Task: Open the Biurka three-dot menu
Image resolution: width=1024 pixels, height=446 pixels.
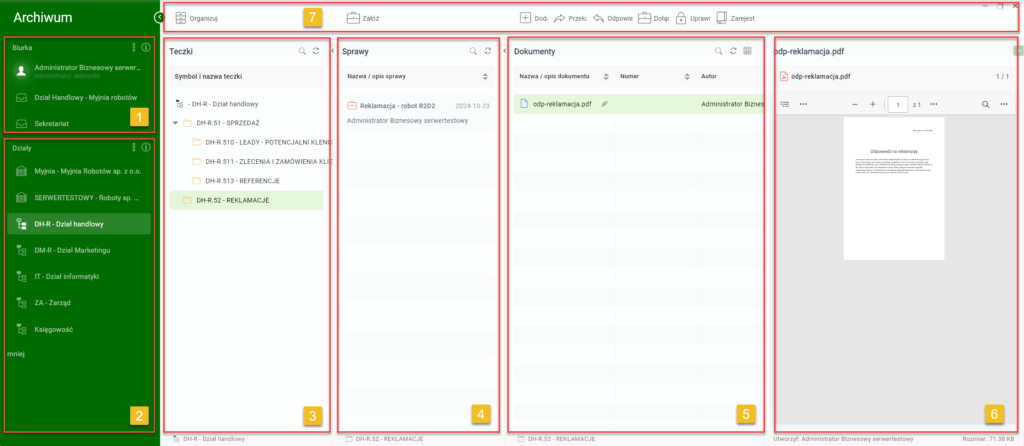Action: click(x=135, y=48)
